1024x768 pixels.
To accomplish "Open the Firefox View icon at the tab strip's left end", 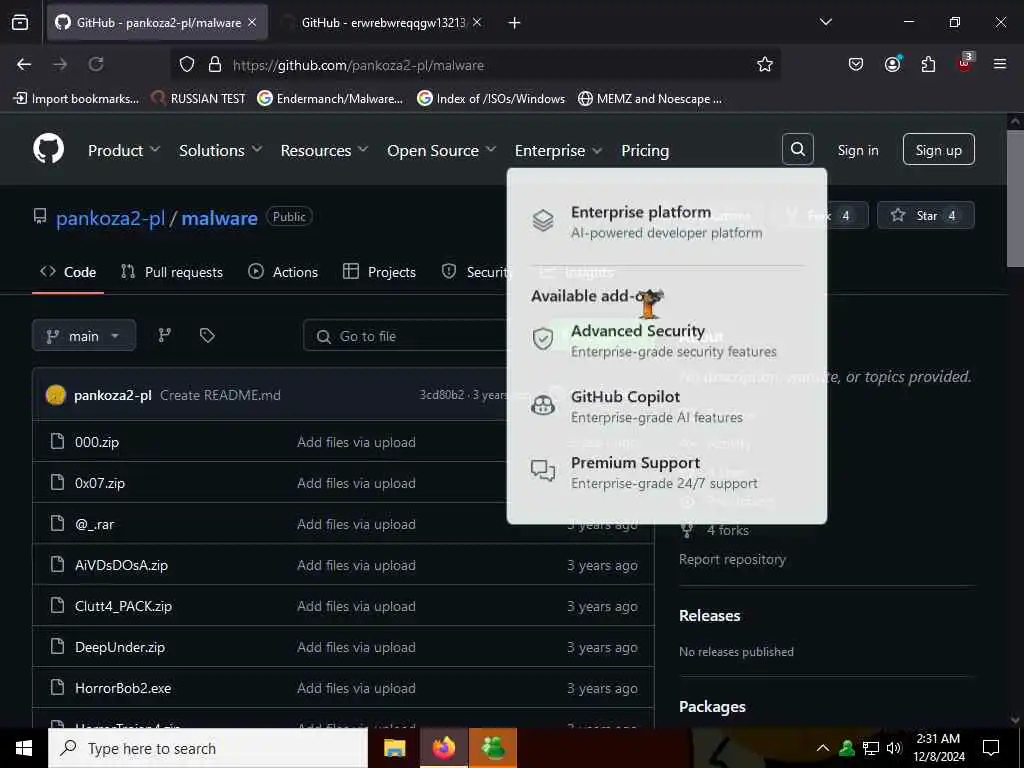I will click(x=20, y=22).
